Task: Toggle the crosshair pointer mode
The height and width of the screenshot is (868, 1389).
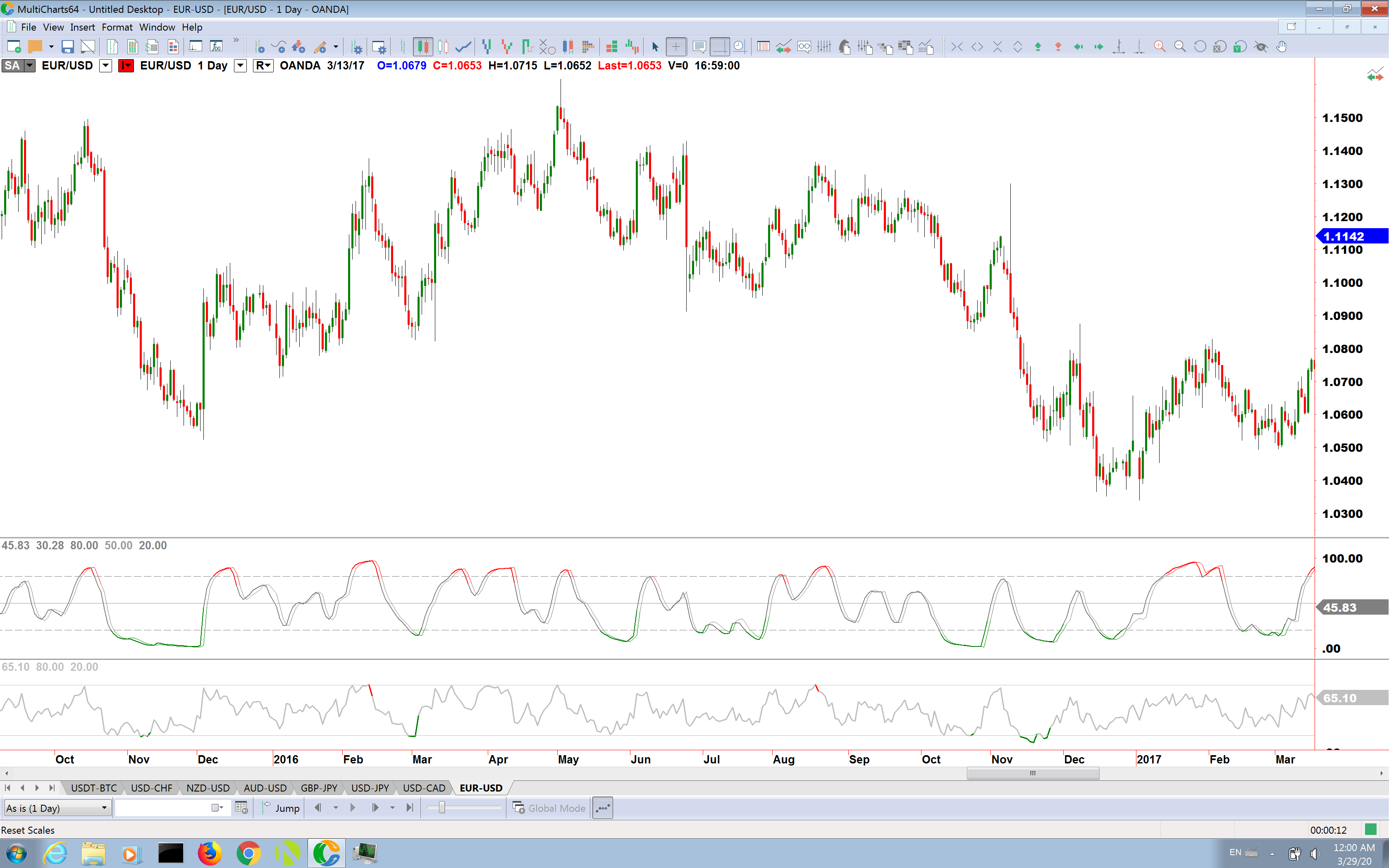Action: [675, 46]
